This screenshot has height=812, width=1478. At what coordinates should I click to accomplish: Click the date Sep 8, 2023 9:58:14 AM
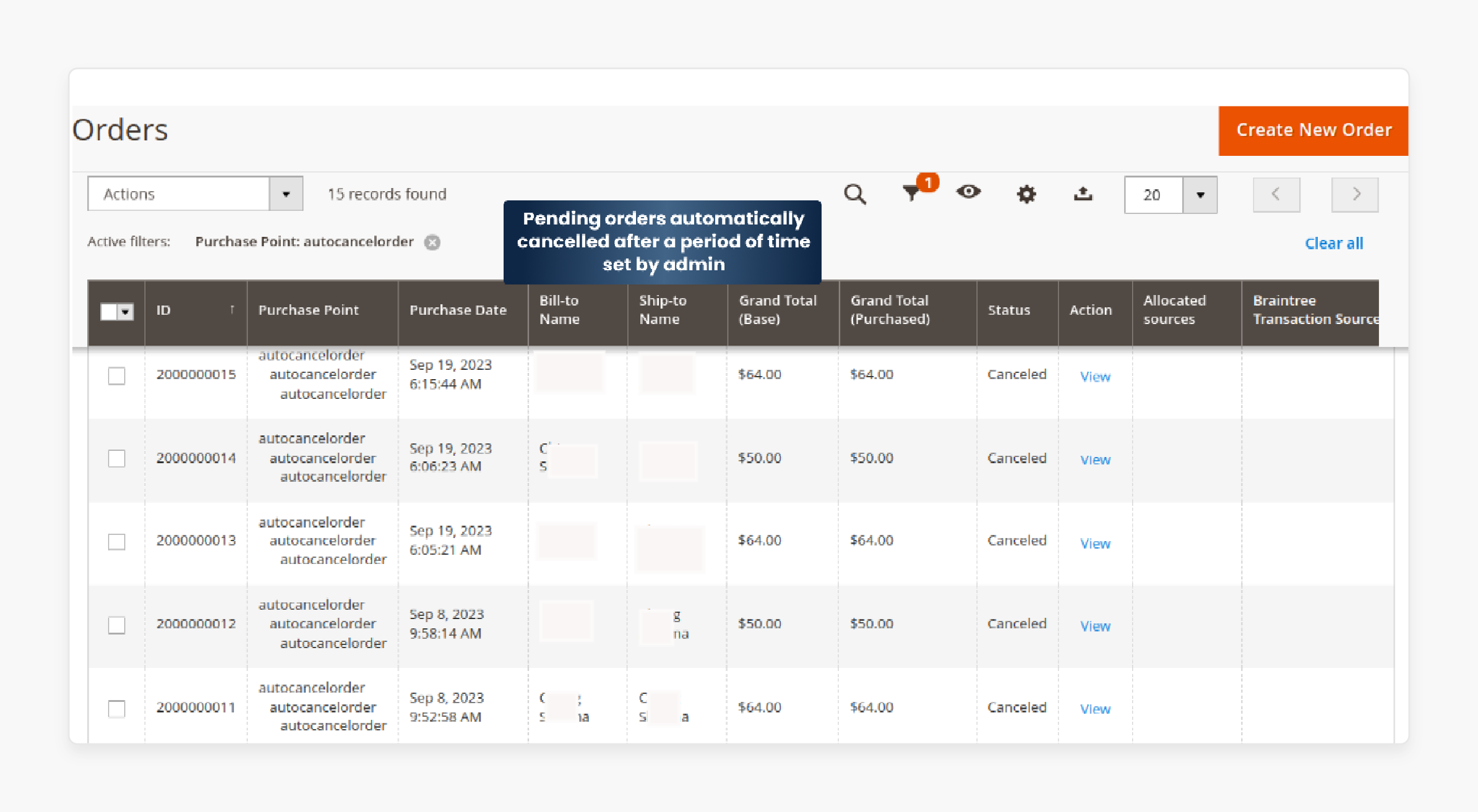point(447,623)
